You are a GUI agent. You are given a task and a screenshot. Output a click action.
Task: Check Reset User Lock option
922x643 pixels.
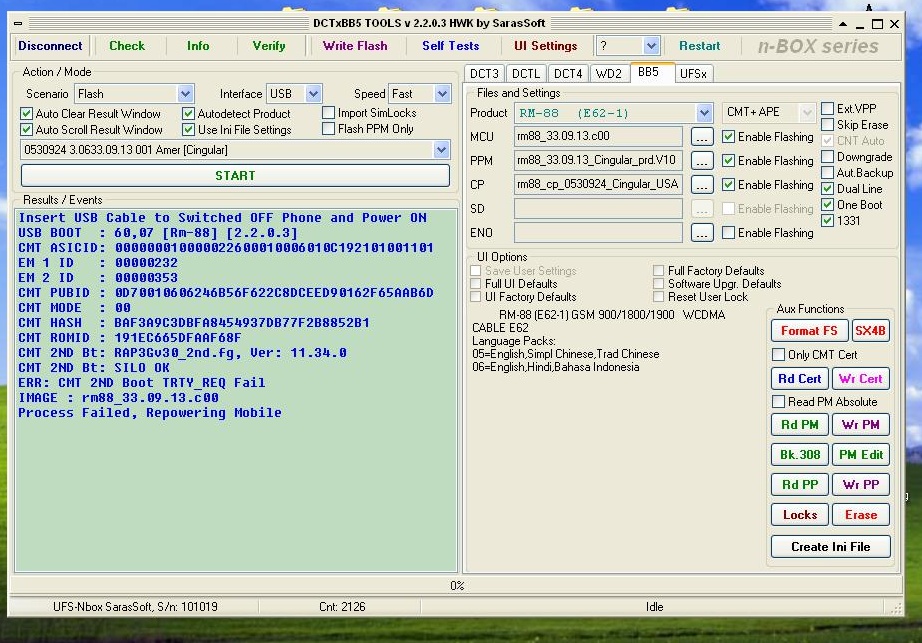659,297
